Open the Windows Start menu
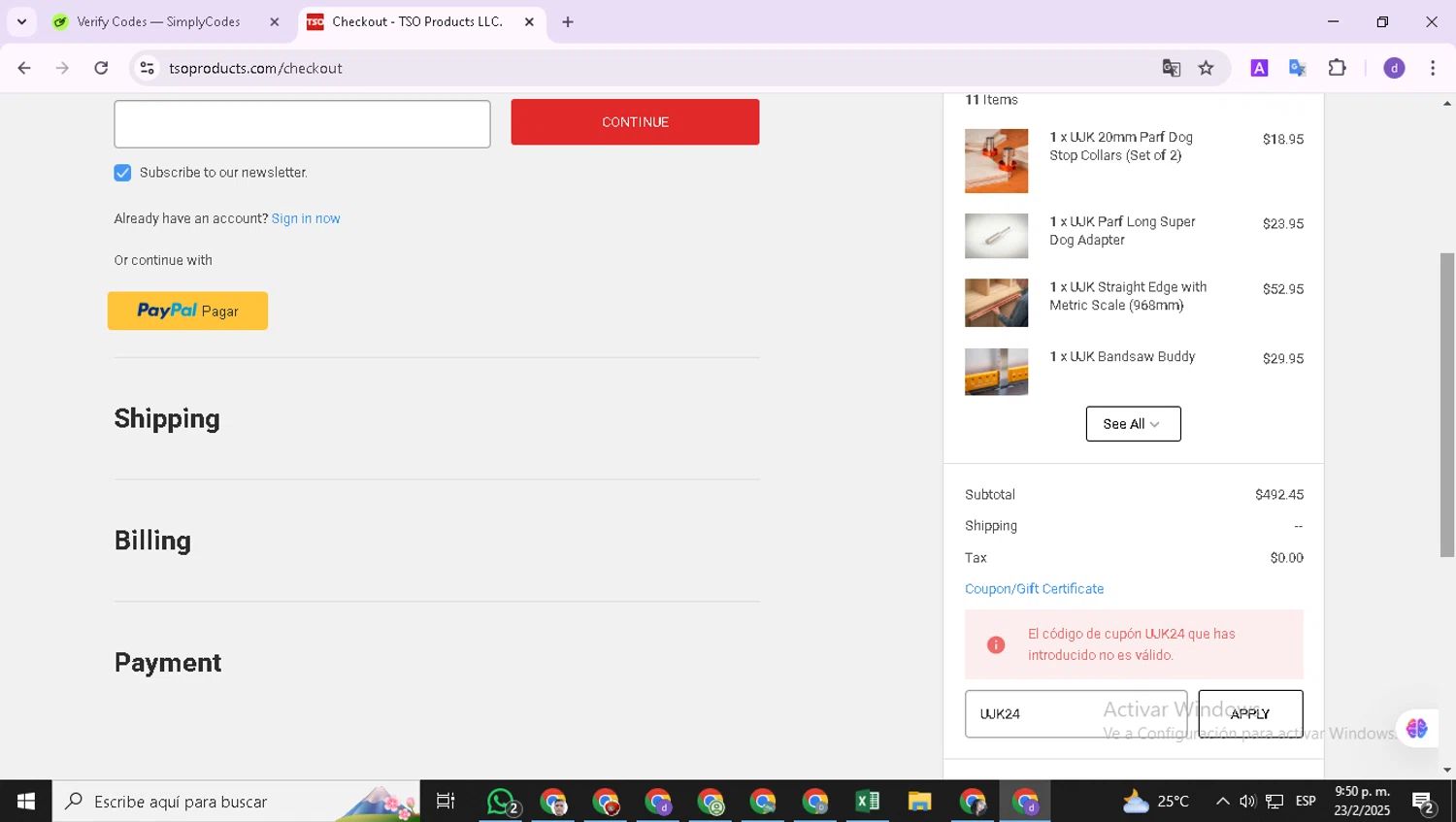This screenshot has width=1456, height=822. 26,802
